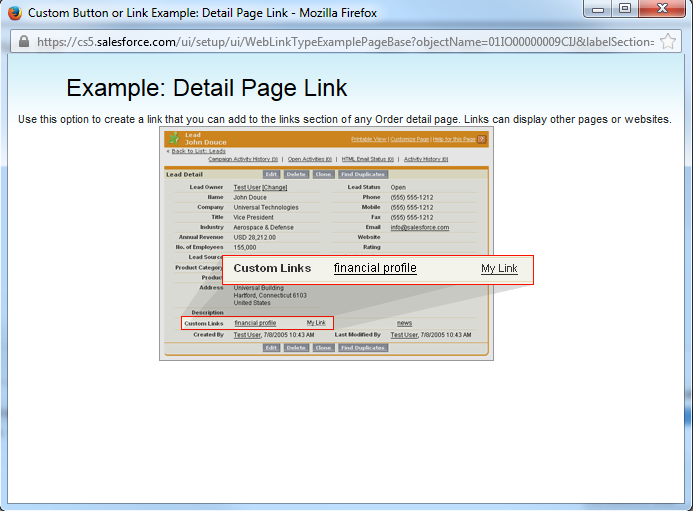Click the Firefox logo in title bar
The height and width of the screenshot is (511, 693).
(x=15, y=13)
